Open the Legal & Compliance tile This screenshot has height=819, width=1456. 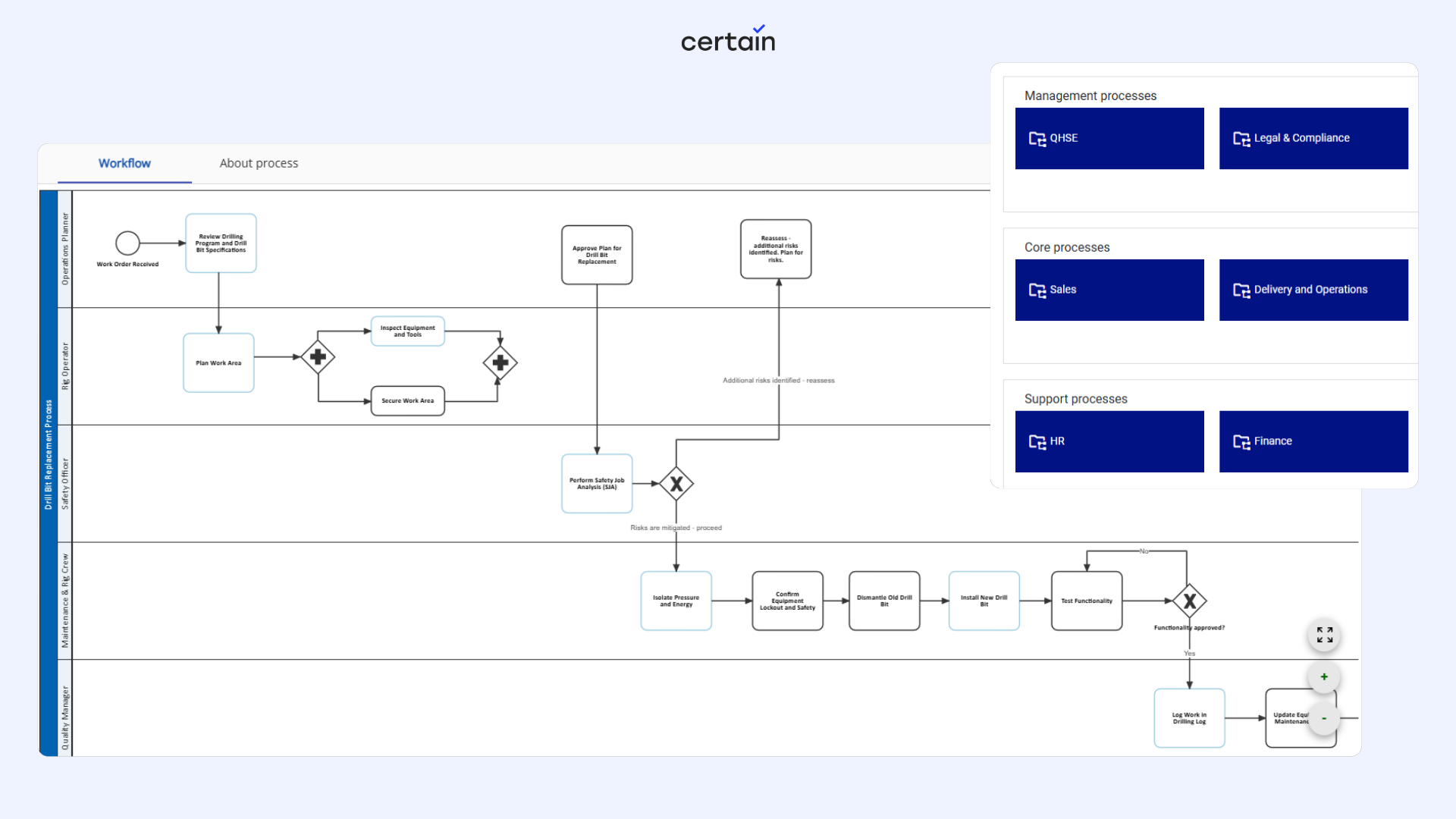(1313, 138)
